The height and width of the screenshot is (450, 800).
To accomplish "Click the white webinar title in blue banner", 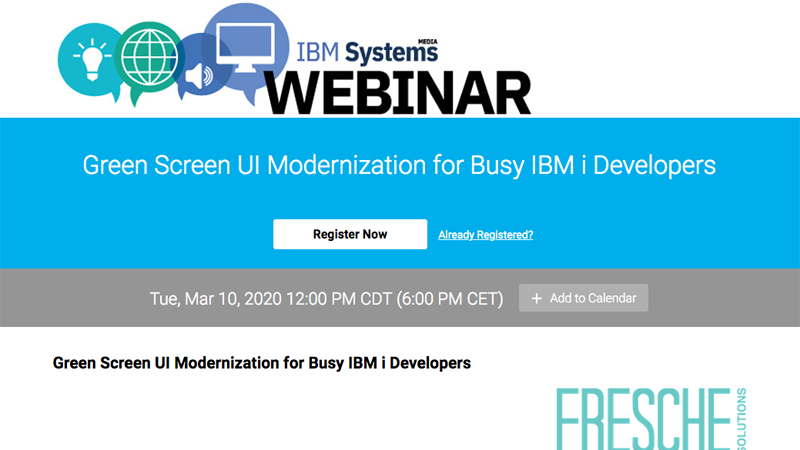I will (x=399, y=165).
